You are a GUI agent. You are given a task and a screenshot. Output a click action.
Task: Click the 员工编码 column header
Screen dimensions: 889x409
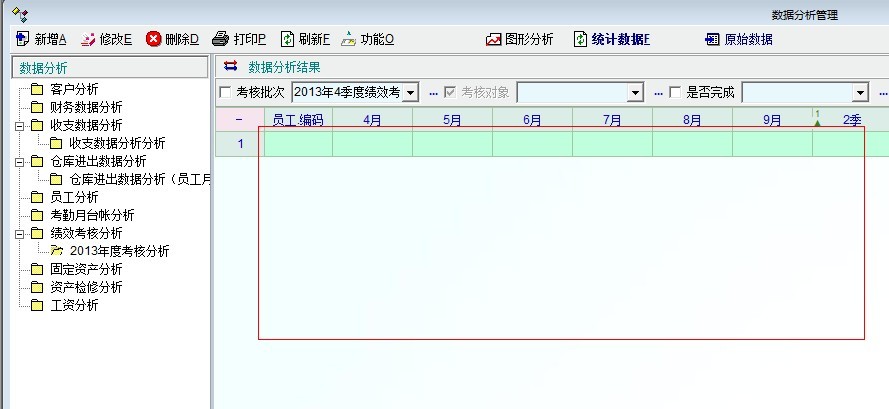[x=297, y=120]
